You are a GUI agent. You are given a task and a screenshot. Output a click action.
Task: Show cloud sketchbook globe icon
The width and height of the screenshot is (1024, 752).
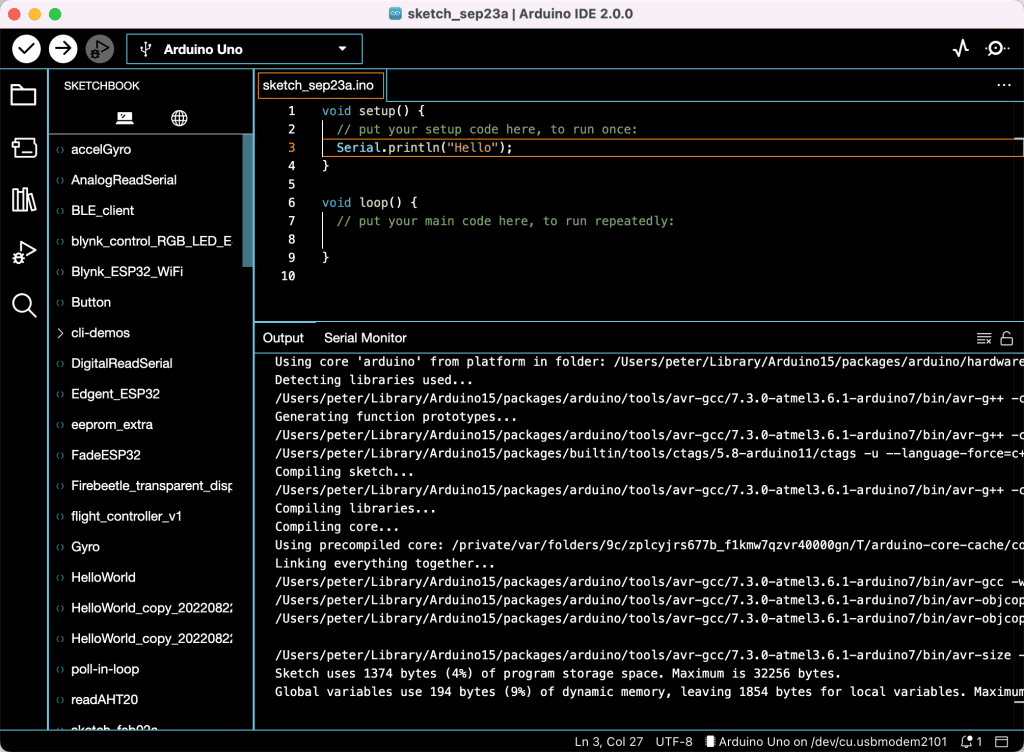(x=179, y=118)
